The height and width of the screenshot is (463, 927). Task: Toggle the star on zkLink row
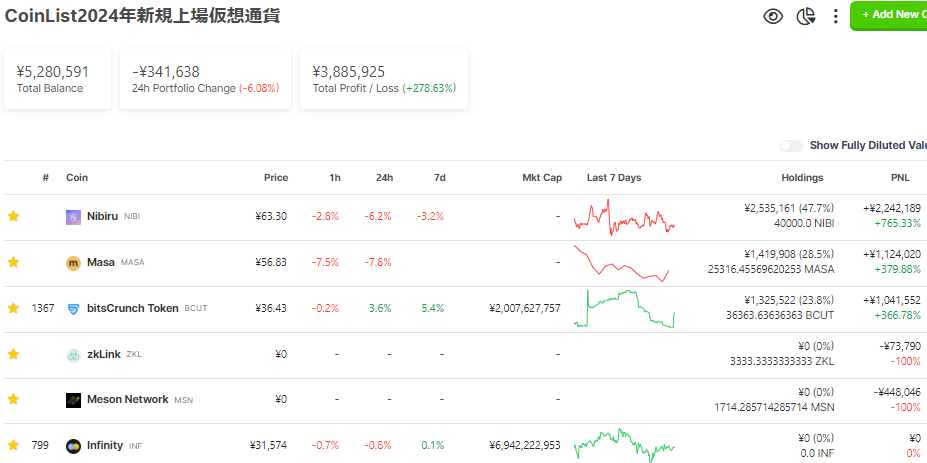(14, 354)
